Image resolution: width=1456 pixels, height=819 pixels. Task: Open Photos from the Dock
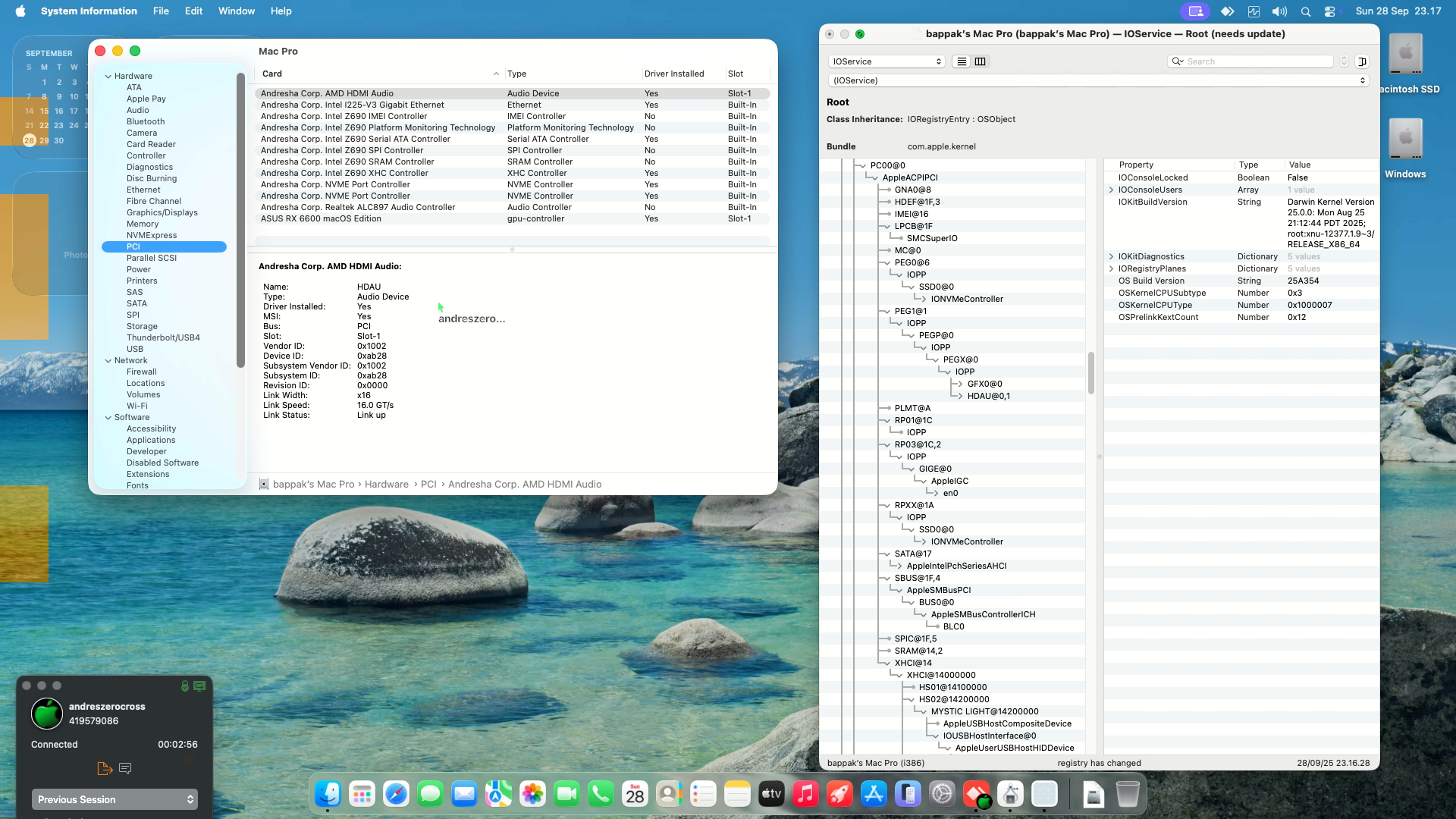click(532, 794)
